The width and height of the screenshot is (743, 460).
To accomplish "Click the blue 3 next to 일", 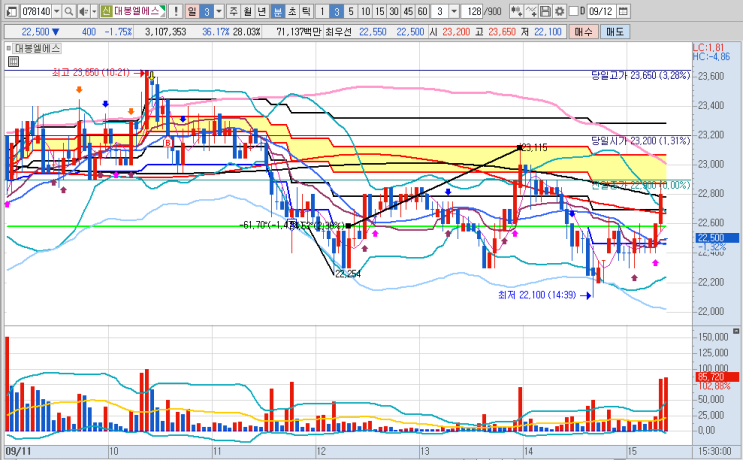I will (x=206, y=11).
